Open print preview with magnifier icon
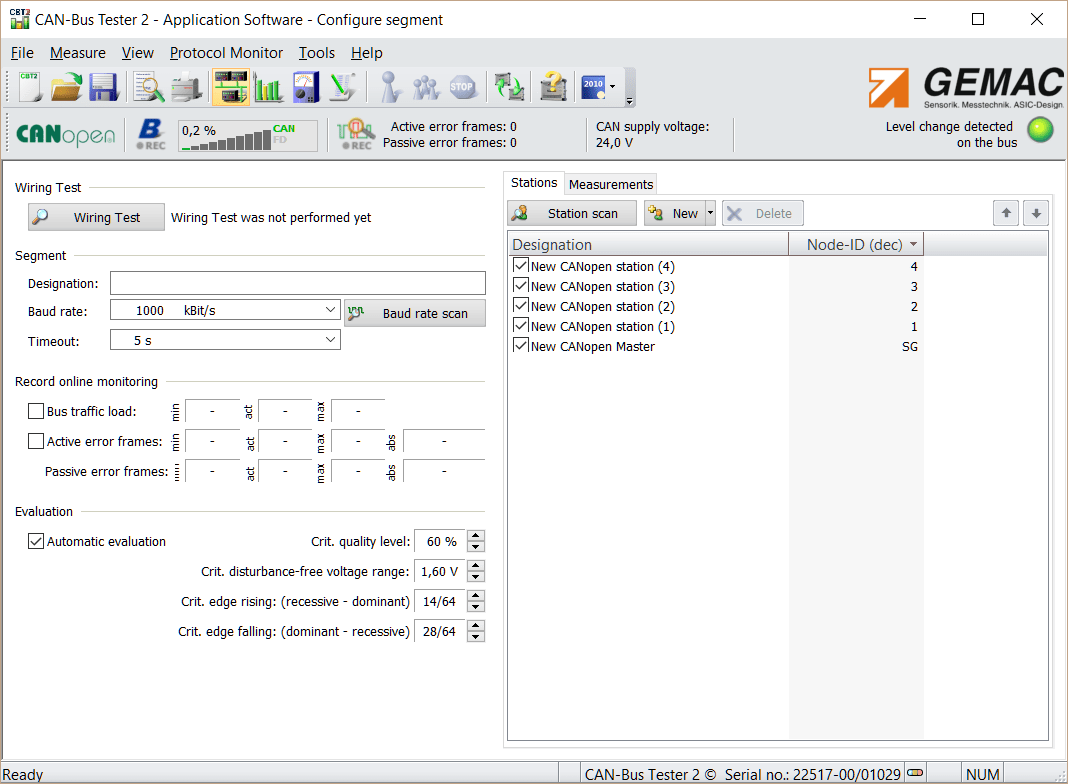 click(x=149, y=88)
